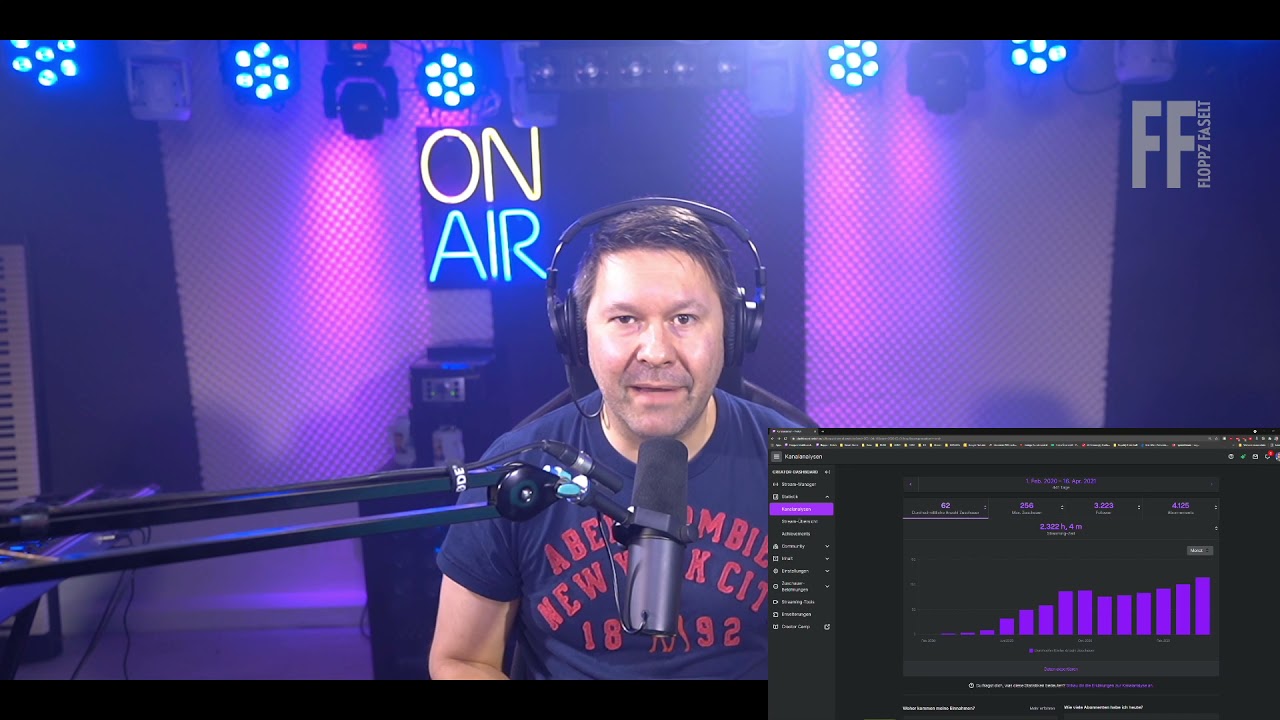The width and height of the screenshot is (1280, 720).
Task: Open metric dropdown on 3.223 tile
Action: tap(1139, 507)
